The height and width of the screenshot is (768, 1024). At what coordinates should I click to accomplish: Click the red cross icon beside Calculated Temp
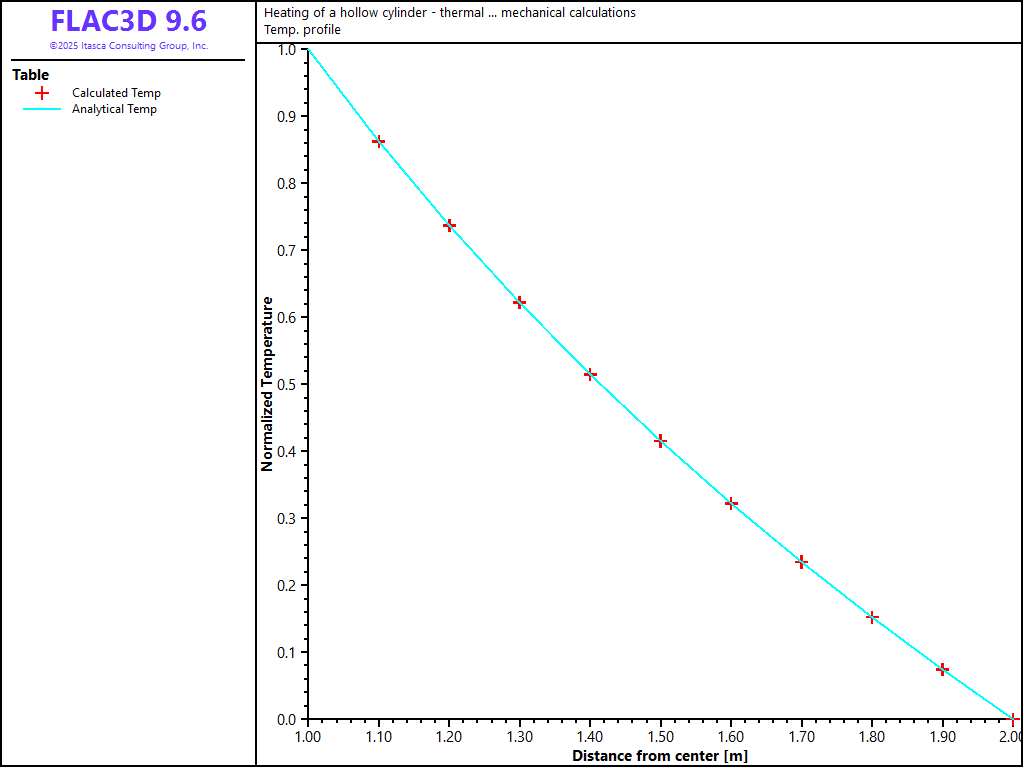[x=42, y=93]
